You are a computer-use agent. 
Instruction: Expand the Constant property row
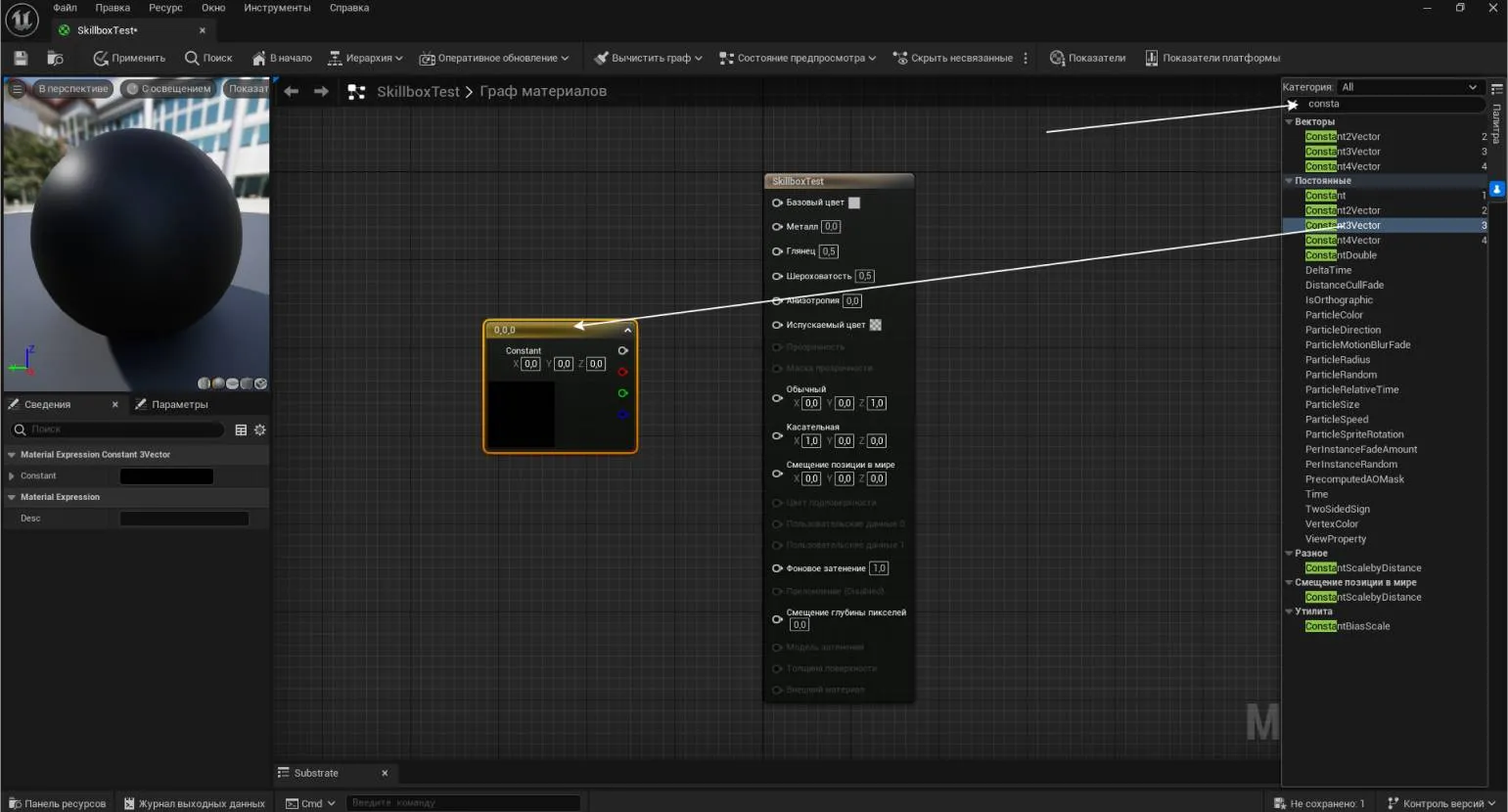12,476
